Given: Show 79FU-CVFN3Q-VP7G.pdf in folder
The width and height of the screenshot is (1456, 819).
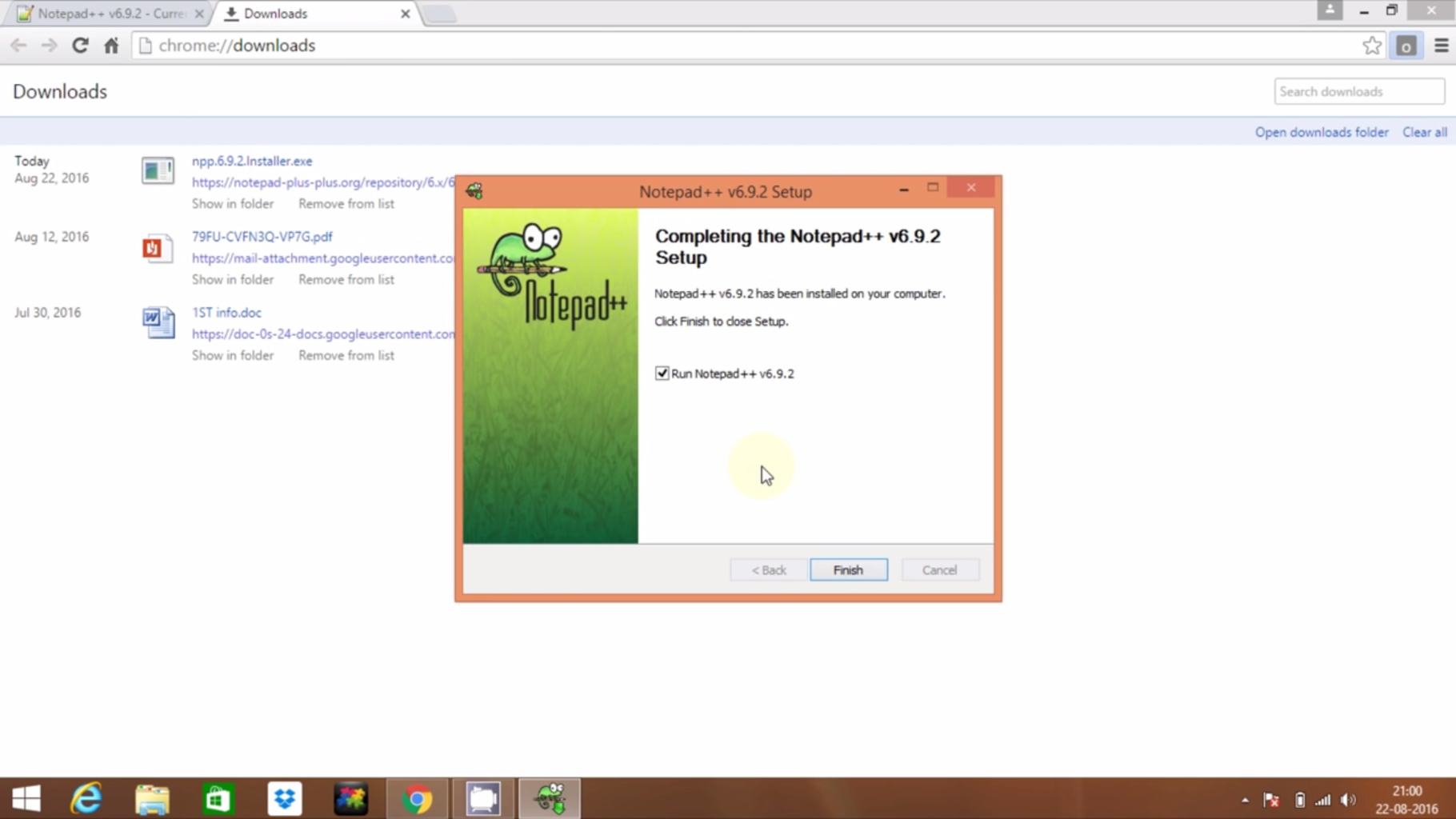Looking at the screenshot, I should 232,280.
